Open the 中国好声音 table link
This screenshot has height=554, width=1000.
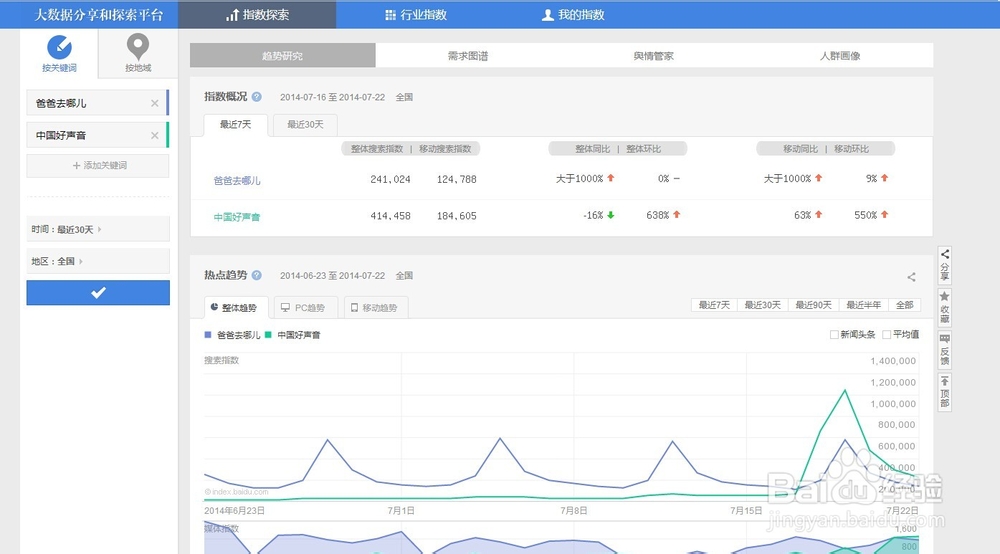pos(237,217)
